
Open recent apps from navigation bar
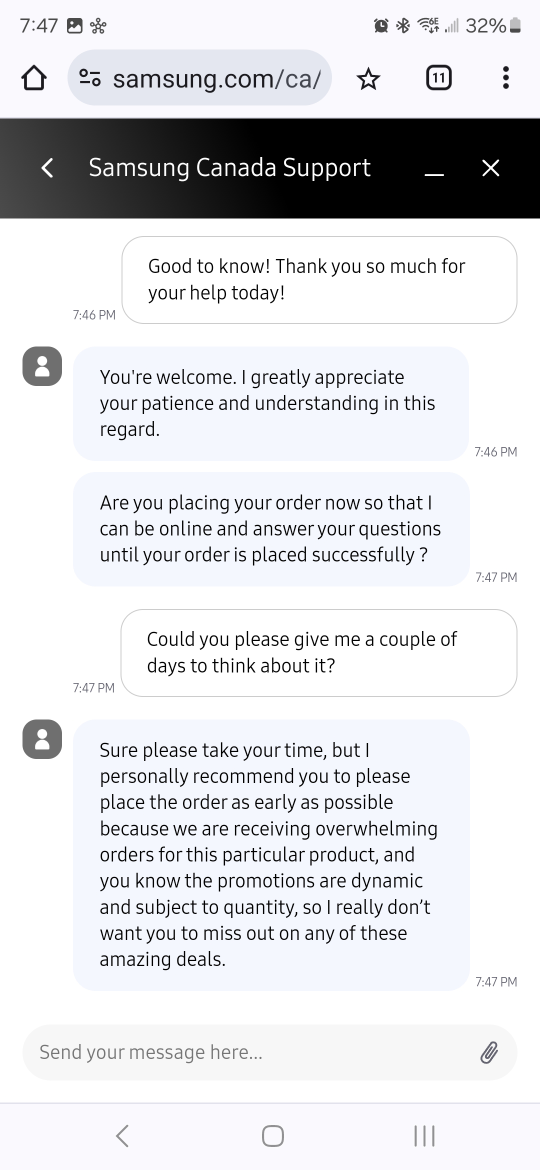(424, 1136)
